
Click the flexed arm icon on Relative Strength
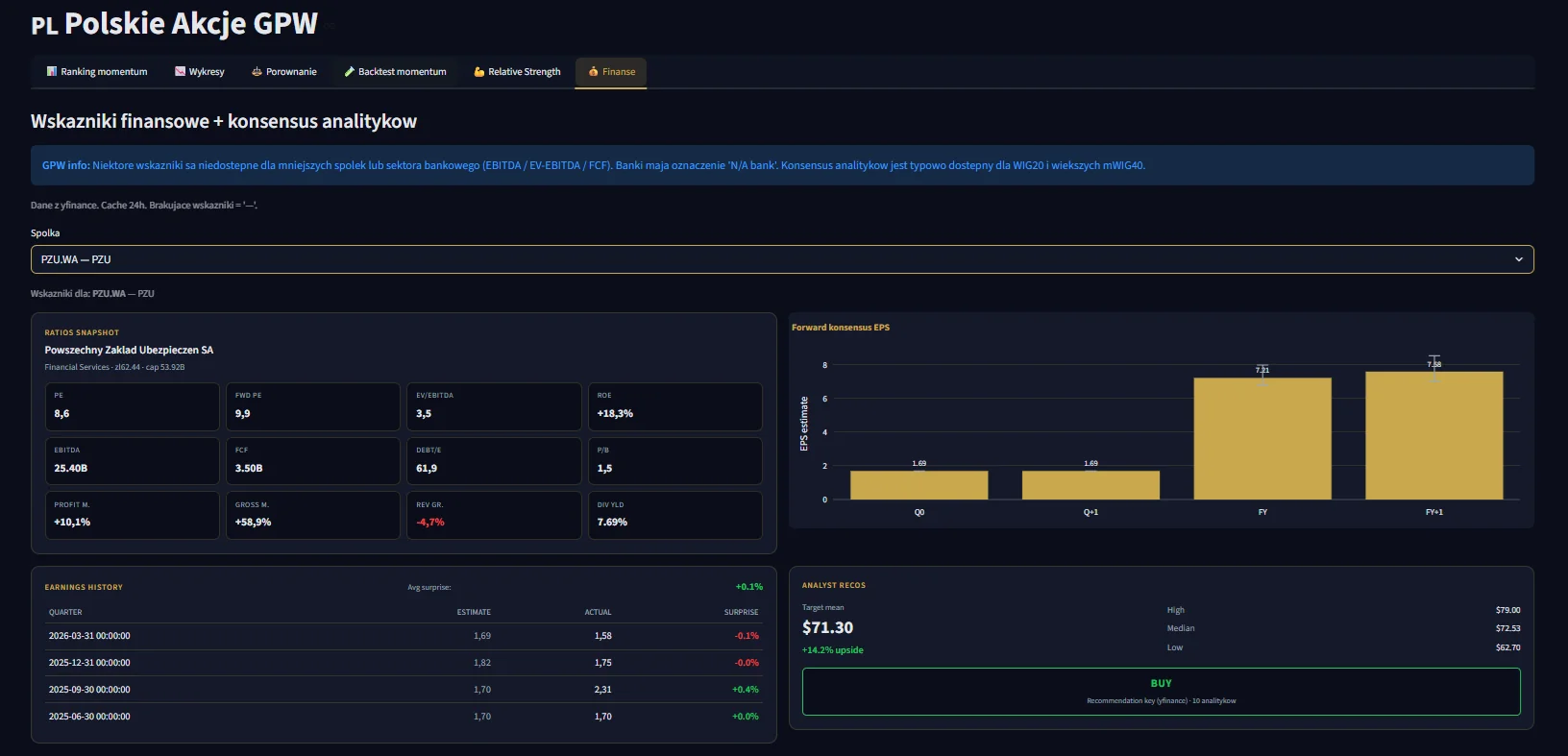click(479, 71)
